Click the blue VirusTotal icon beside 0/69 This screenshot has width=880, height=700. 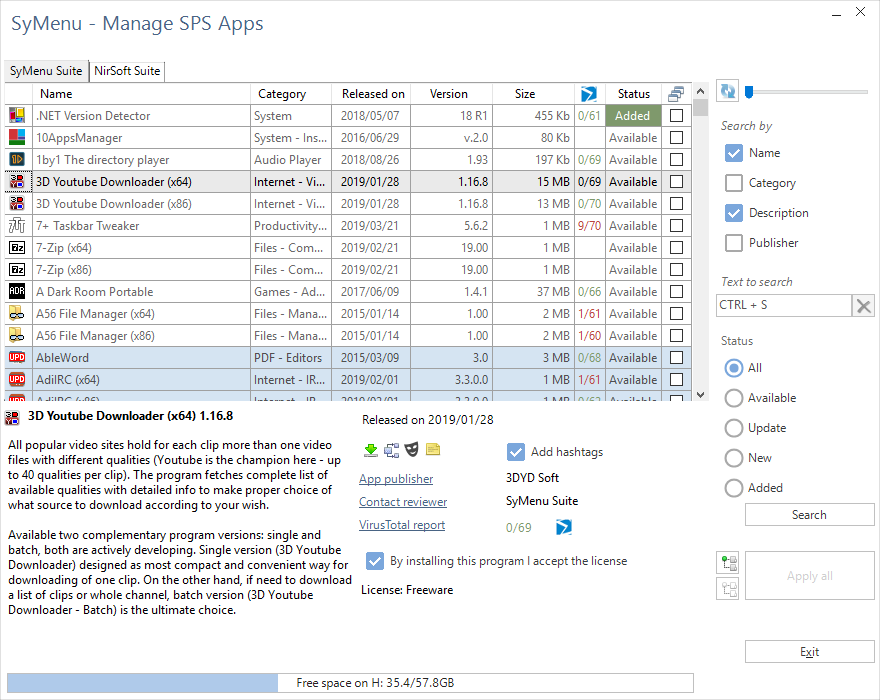pos(563,527)
